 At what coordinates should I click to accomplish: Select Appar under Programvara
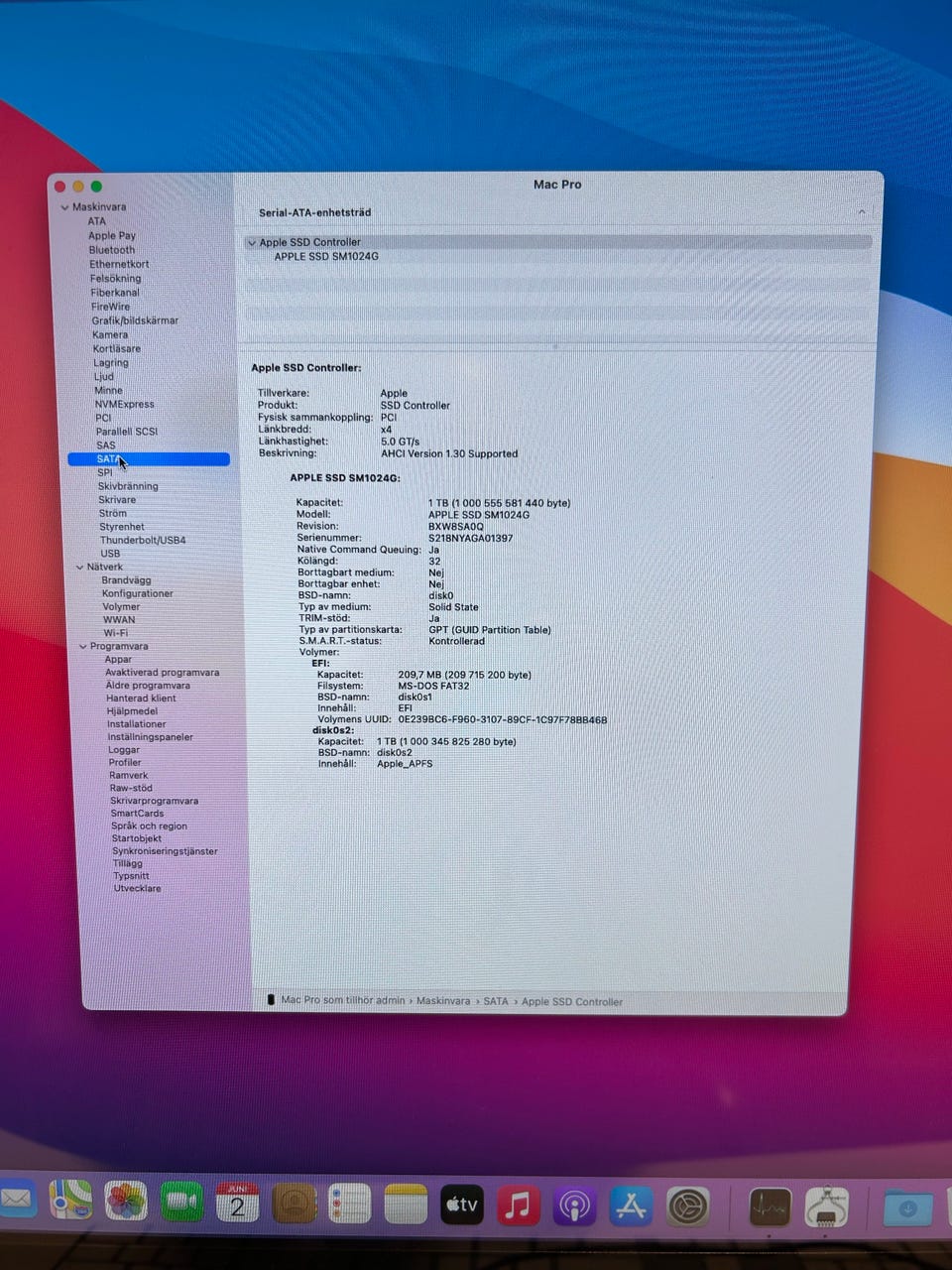pos(118,659)
